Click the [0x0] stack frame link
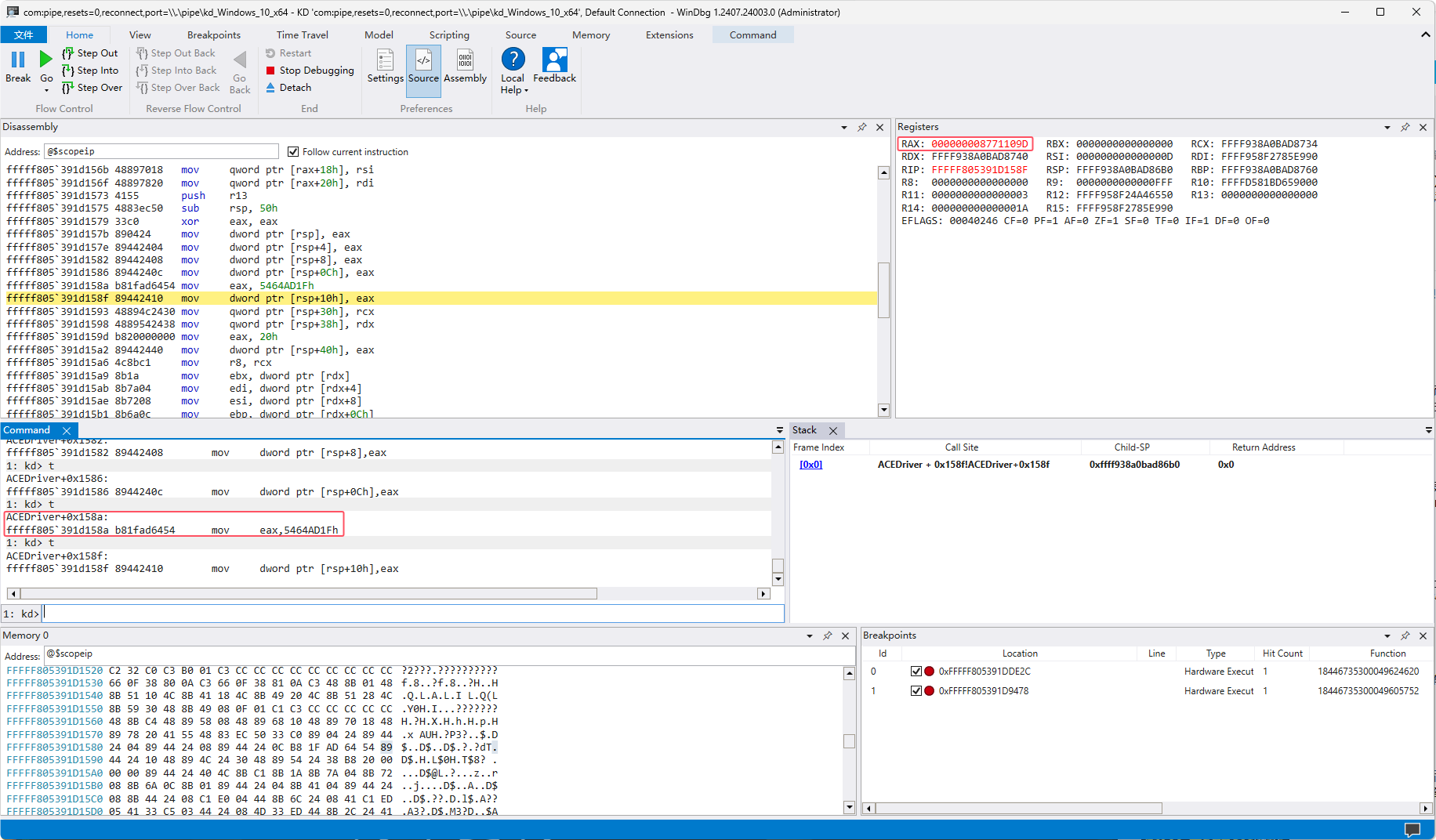Image resolution: width=1436 pixels, height=840 pixels. click(810, 465)
